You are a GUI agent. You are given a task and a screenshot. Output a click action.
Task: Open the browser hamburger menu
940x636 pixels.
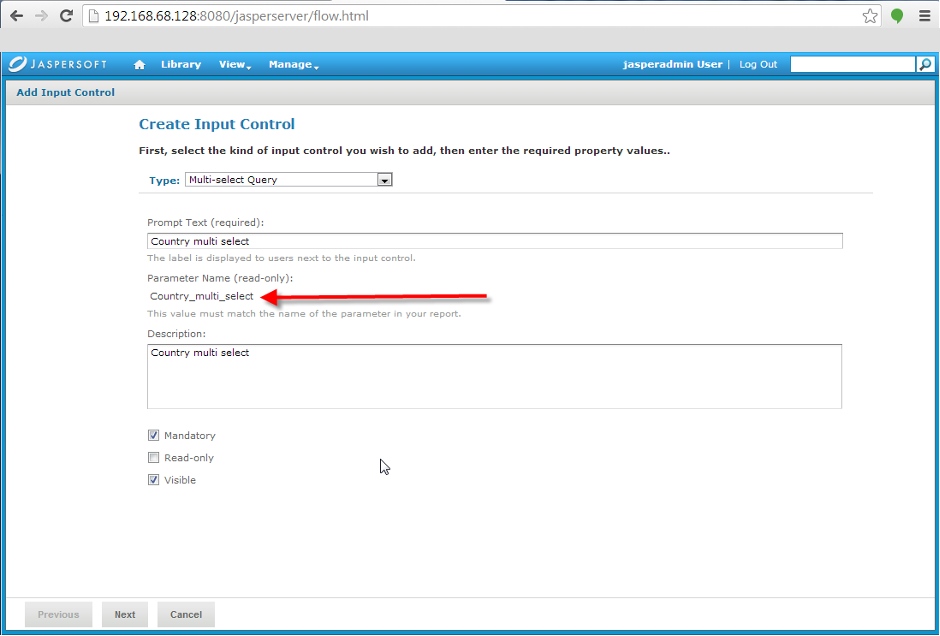coord(925,16)
